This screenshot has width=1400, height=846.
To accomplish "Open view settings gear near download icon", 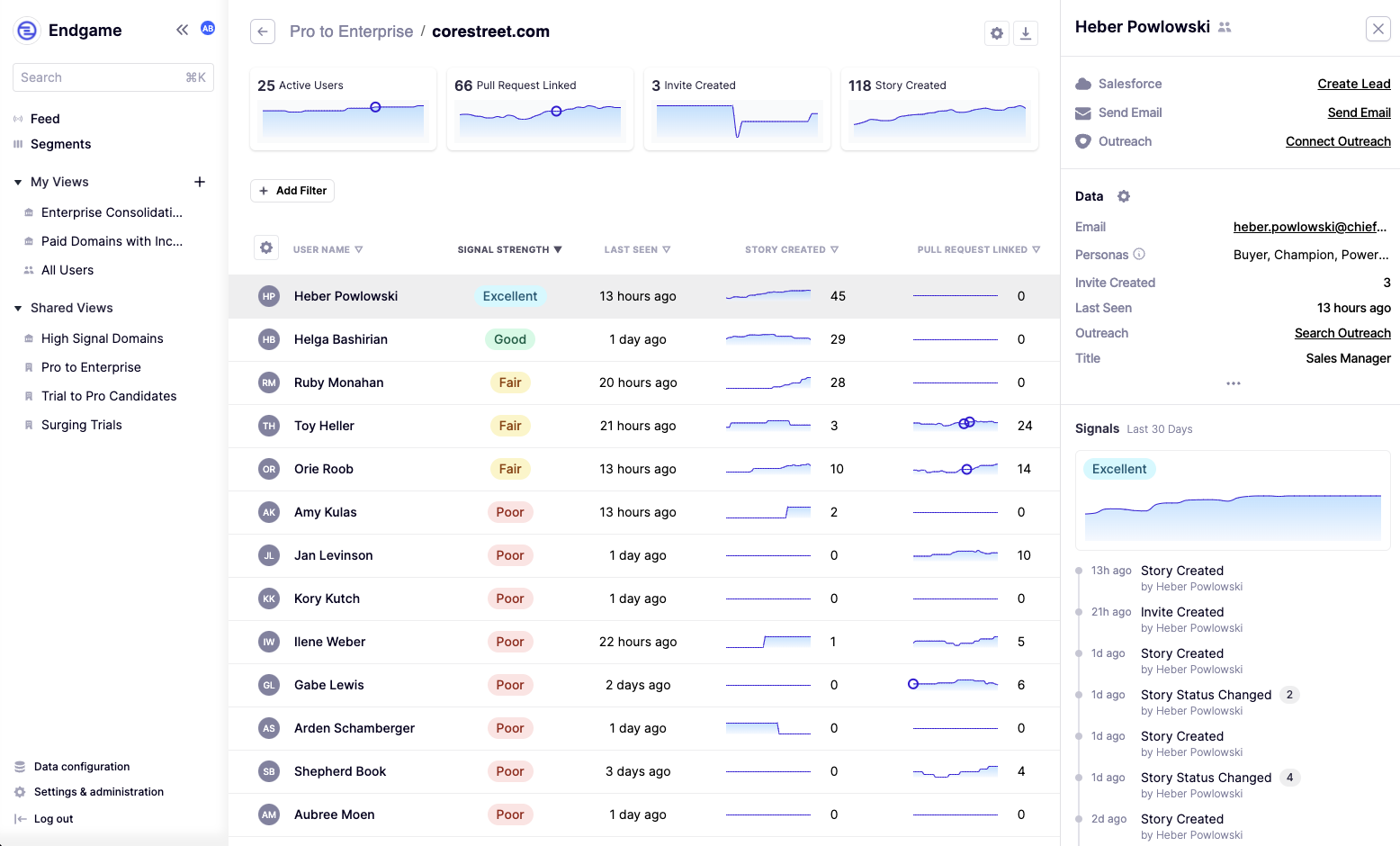I will [x=997, y=33].
